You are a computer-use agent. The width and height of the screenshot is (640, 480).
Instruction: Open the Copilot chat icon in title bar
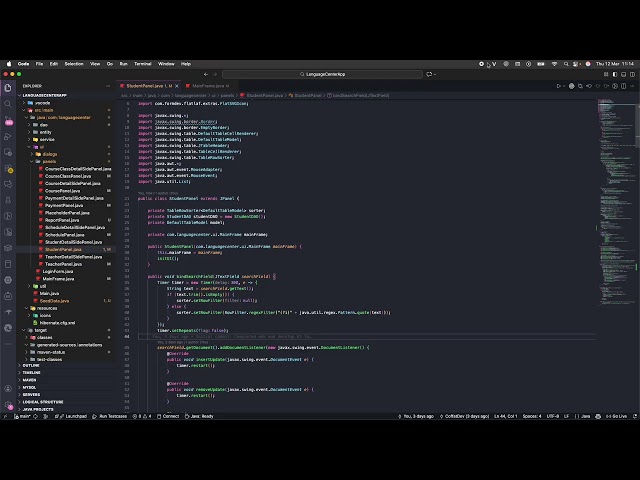pos(429,74)
